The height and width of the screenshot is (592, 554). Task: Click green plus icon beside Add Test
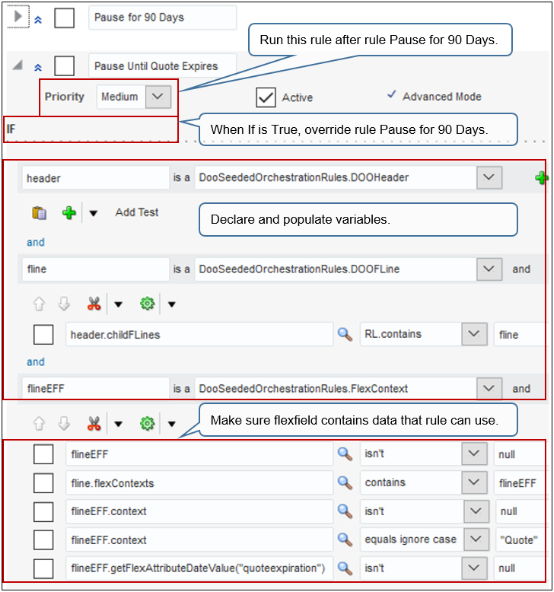69,213
